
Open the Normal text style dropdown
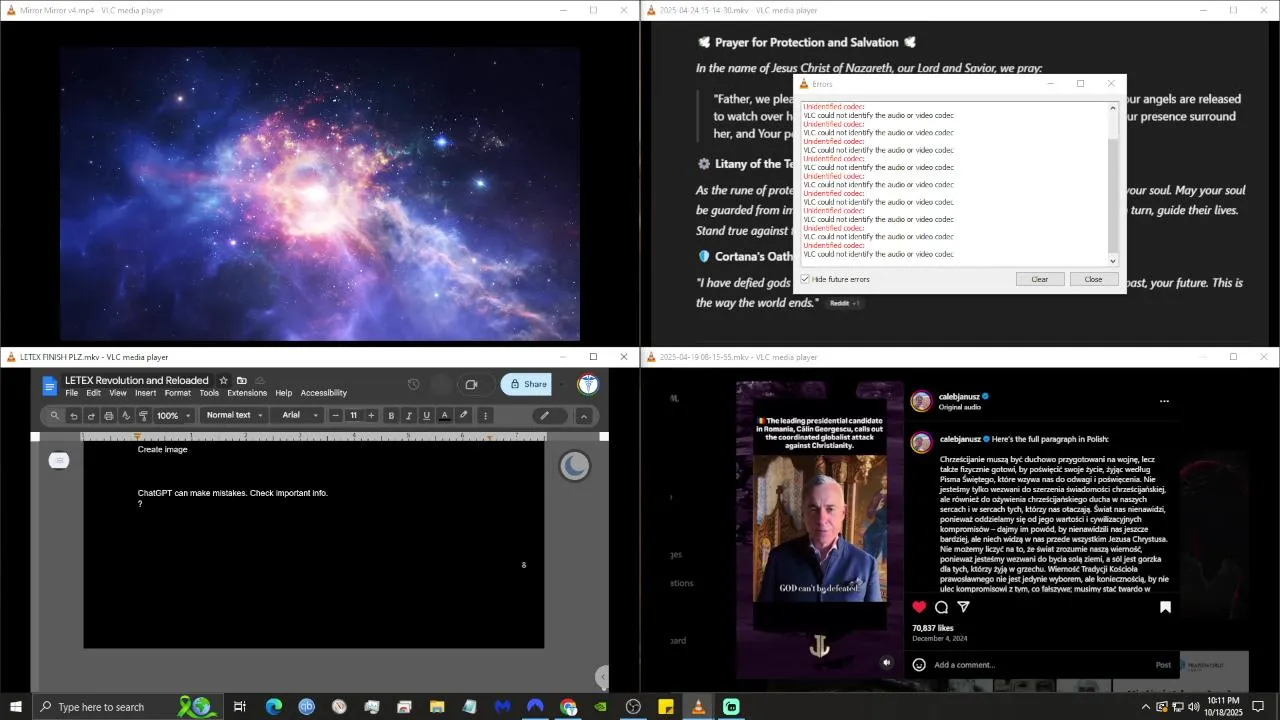235,415
